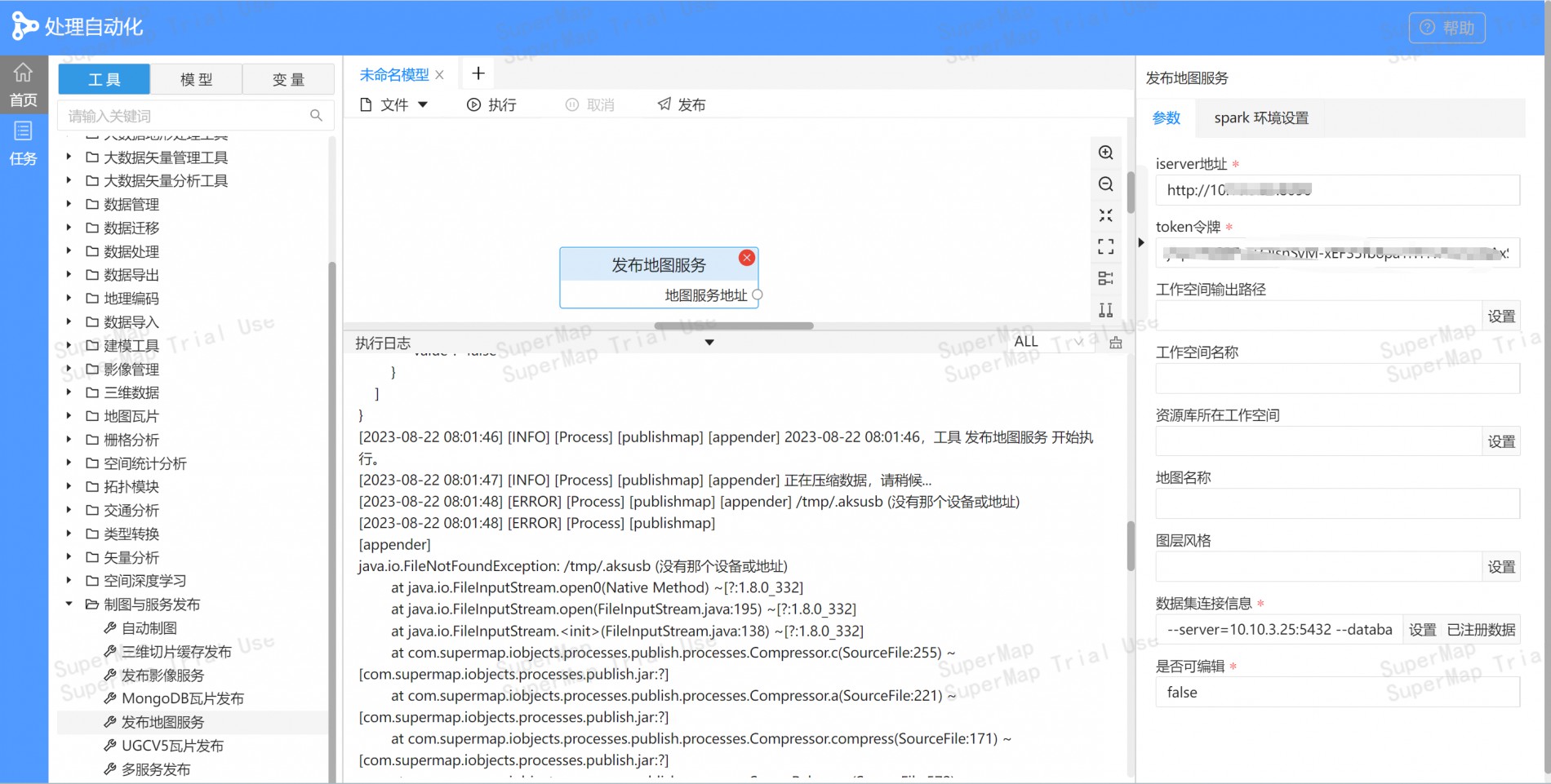Open the ALL log level dropdown
Screen dimensions: 1551x784
click(x=1048, y=342)
